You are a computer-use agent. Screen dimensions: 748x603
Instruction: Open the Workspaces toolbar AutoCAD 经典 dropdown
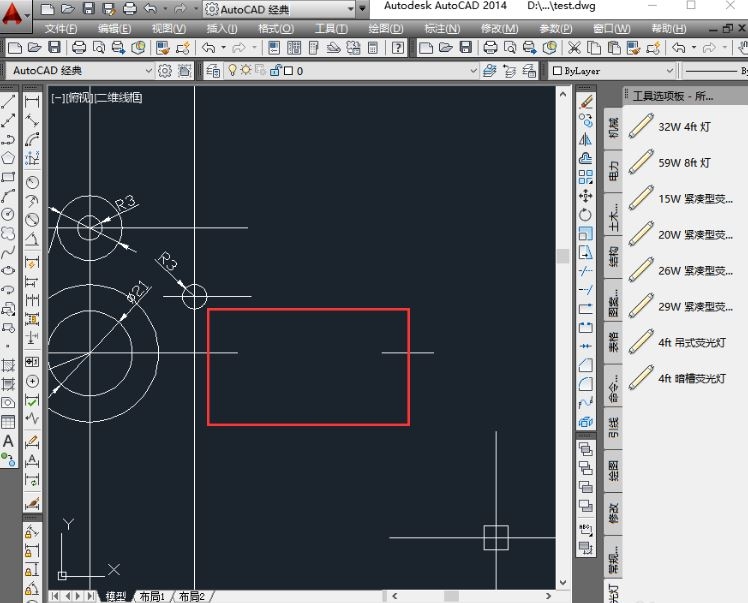pyautogui.click(x=80, y=71)
